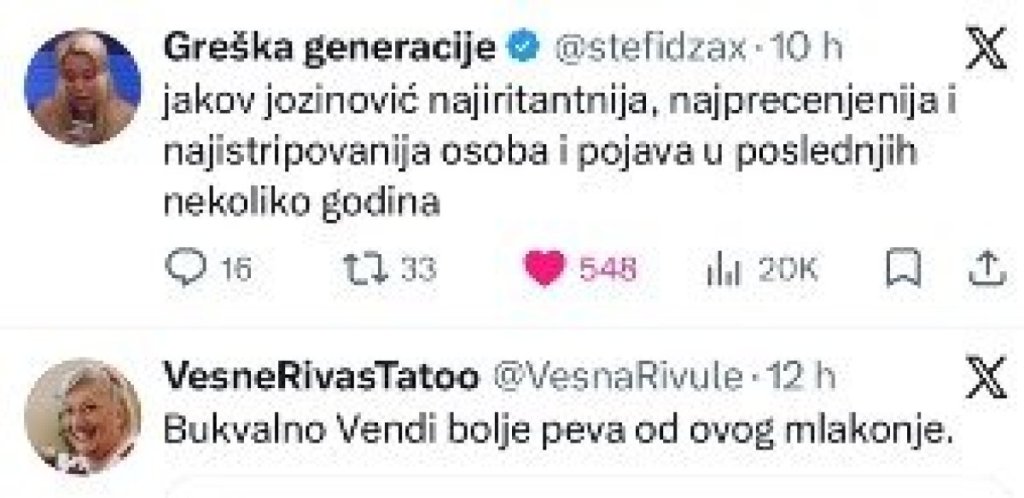Retweet the jakov jozinović post
This screenshot has height=498, width=1024.
[x=357, y=268]
